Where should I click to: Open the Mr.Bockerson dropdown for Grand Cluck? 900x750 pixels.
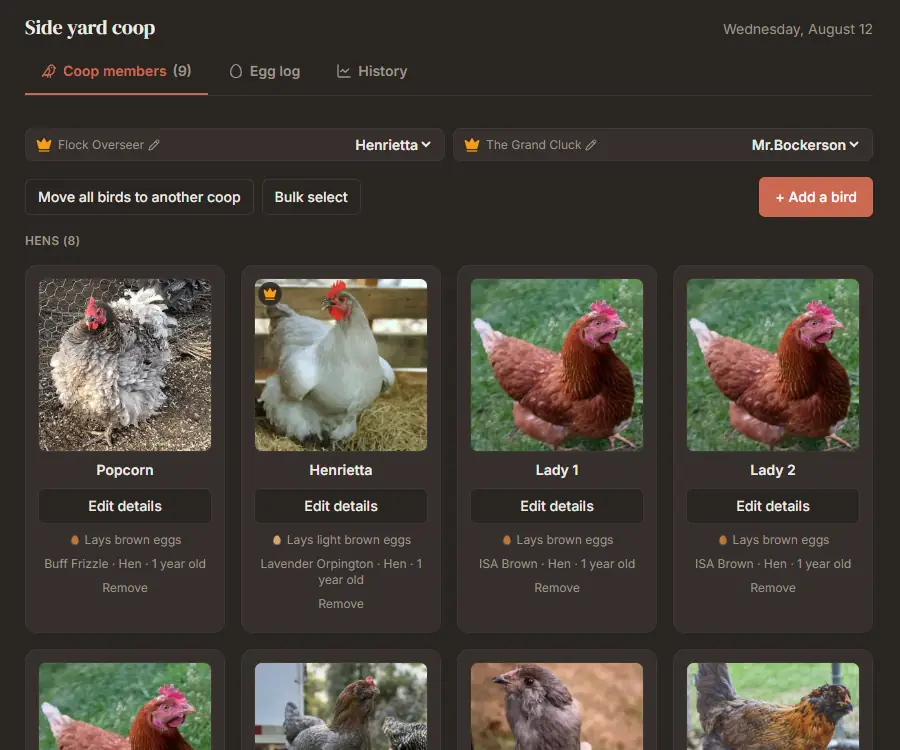805,145
